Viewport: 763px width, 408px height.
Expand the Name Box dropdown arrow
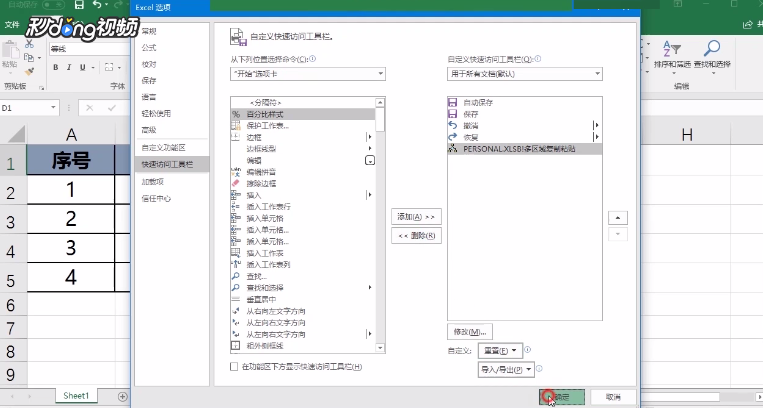tap(54, 108)
